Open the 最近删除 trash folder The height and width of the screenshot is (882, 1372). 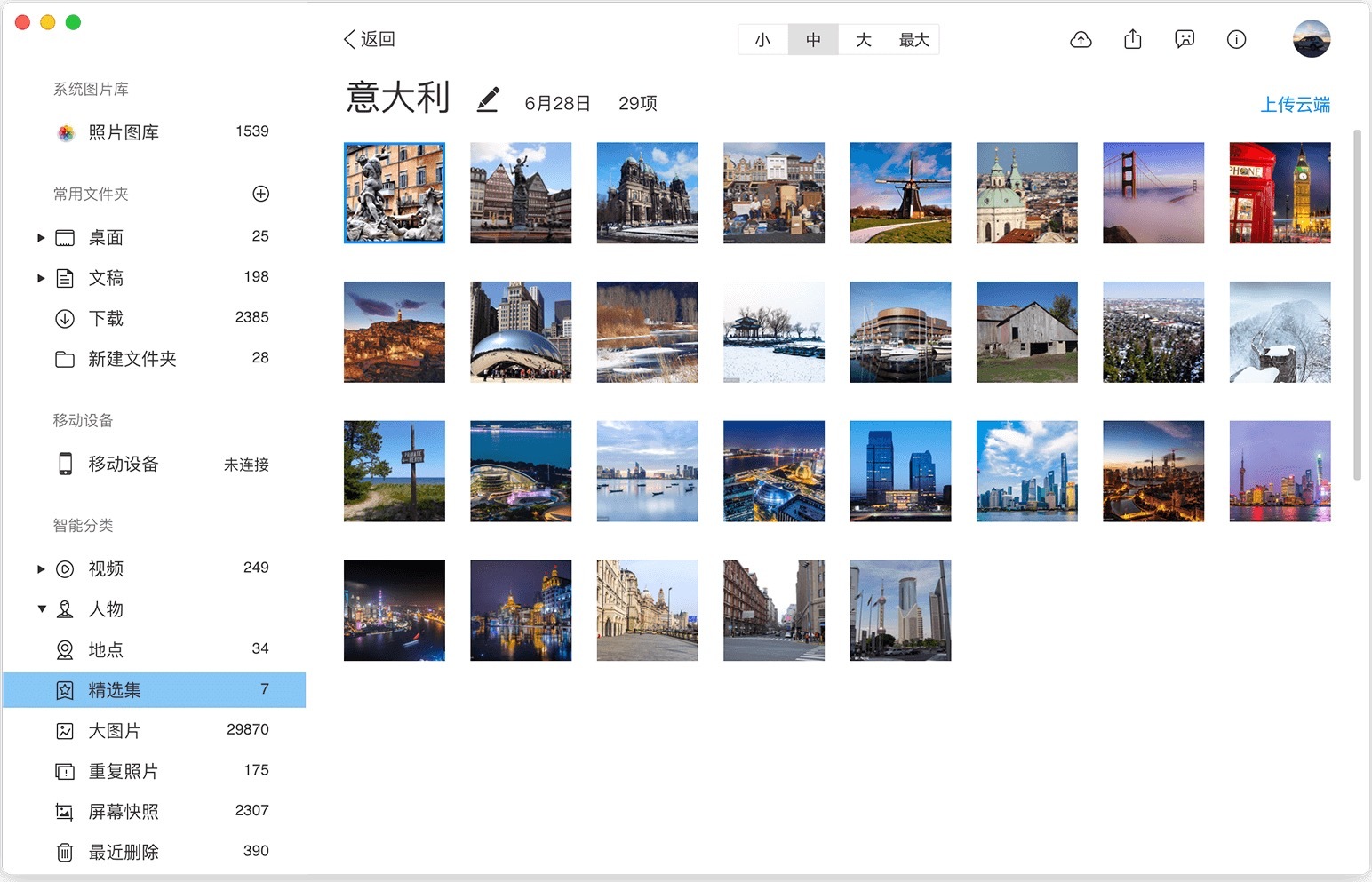(123, 852)
